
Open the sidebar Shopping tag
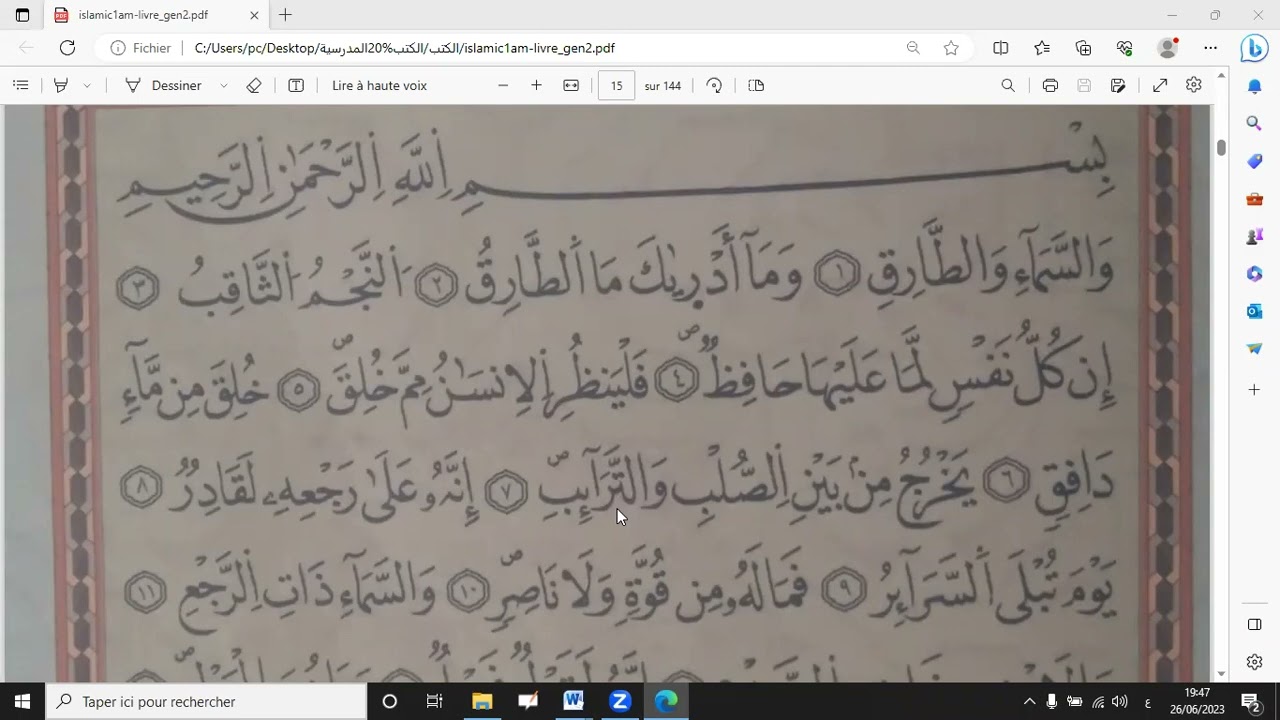1254,161
